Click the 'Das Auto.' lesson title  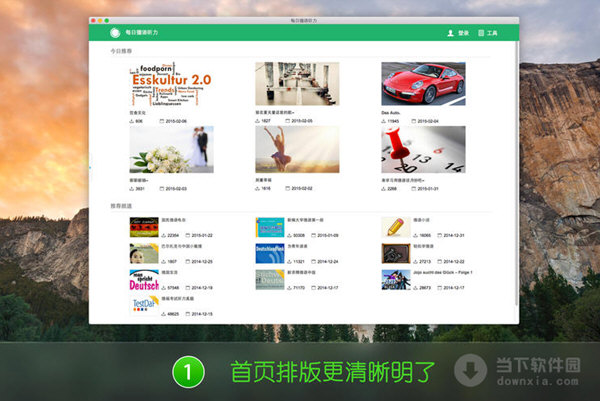[391, 113]
